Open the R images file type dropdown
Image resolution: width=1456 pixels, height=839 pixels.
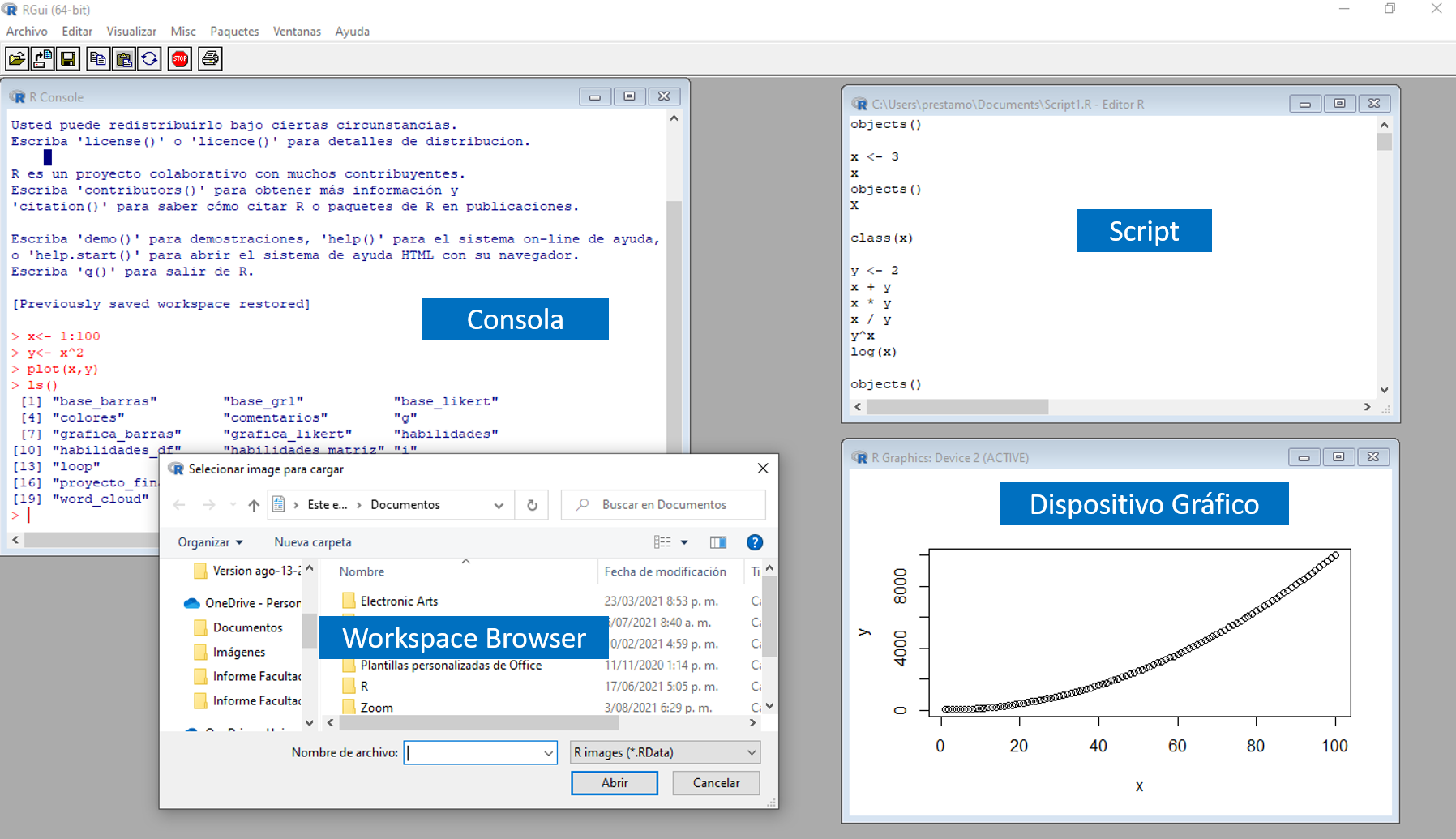pyautogui.click(x=665, y=752)
